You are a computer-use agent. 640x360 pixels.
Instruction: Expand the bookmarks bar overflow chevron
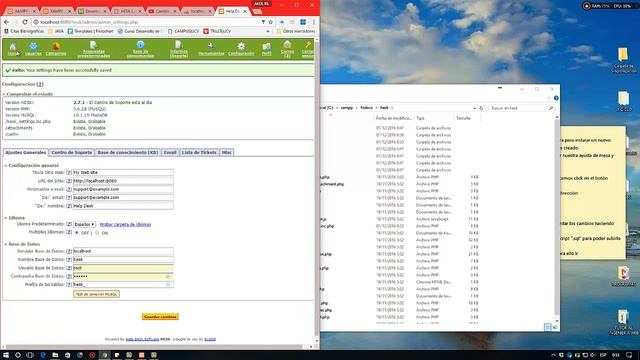268,31
